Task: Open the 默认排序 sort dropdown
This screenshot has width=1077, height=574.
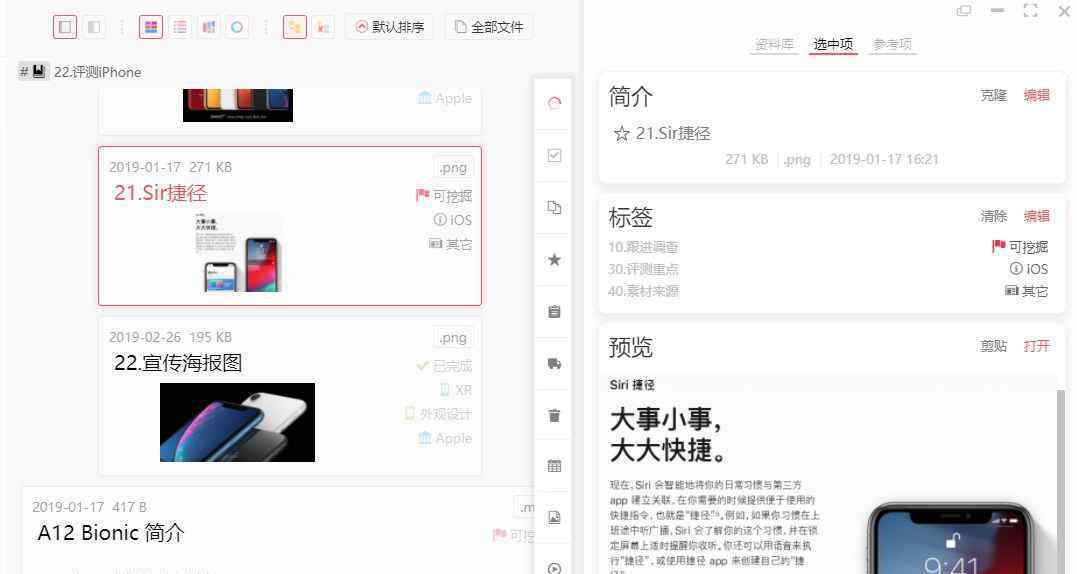Action: coord(389,27)
